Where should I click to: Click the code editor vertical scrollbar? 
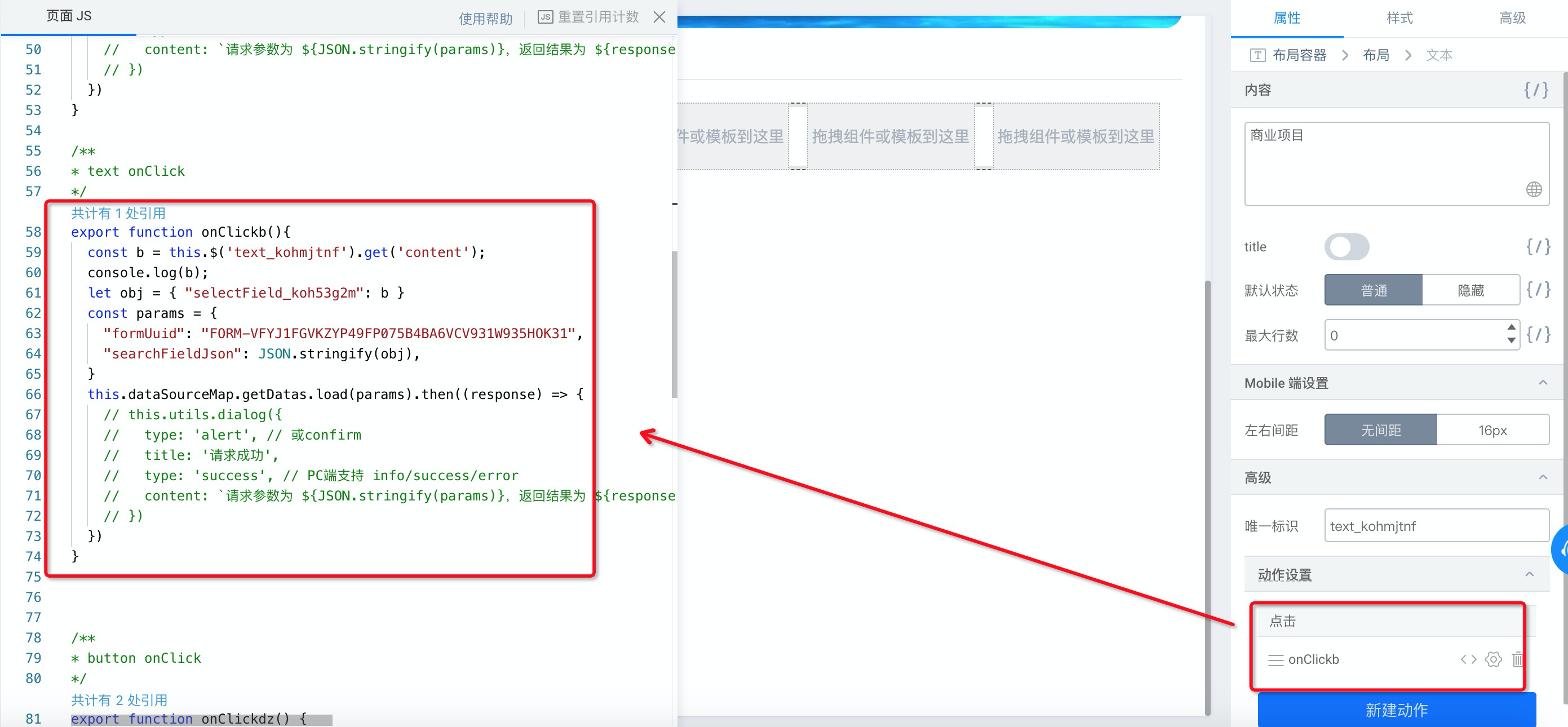(x=674, y=324)
